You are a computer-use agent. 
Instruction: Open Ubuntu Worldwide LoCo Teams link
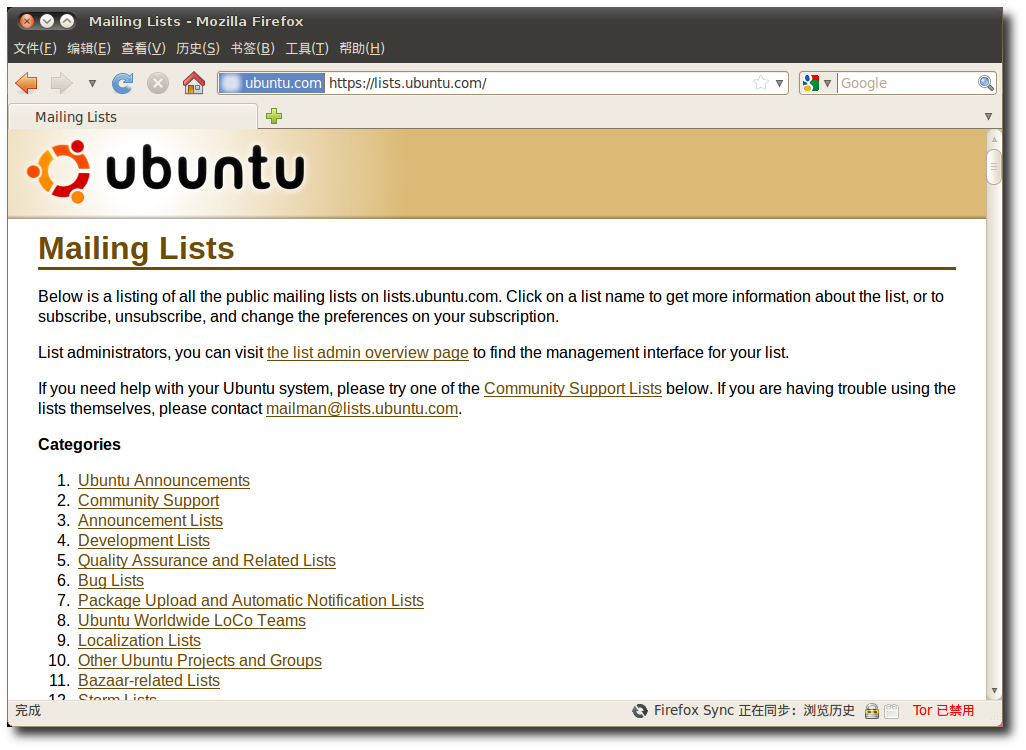(192, 620)
